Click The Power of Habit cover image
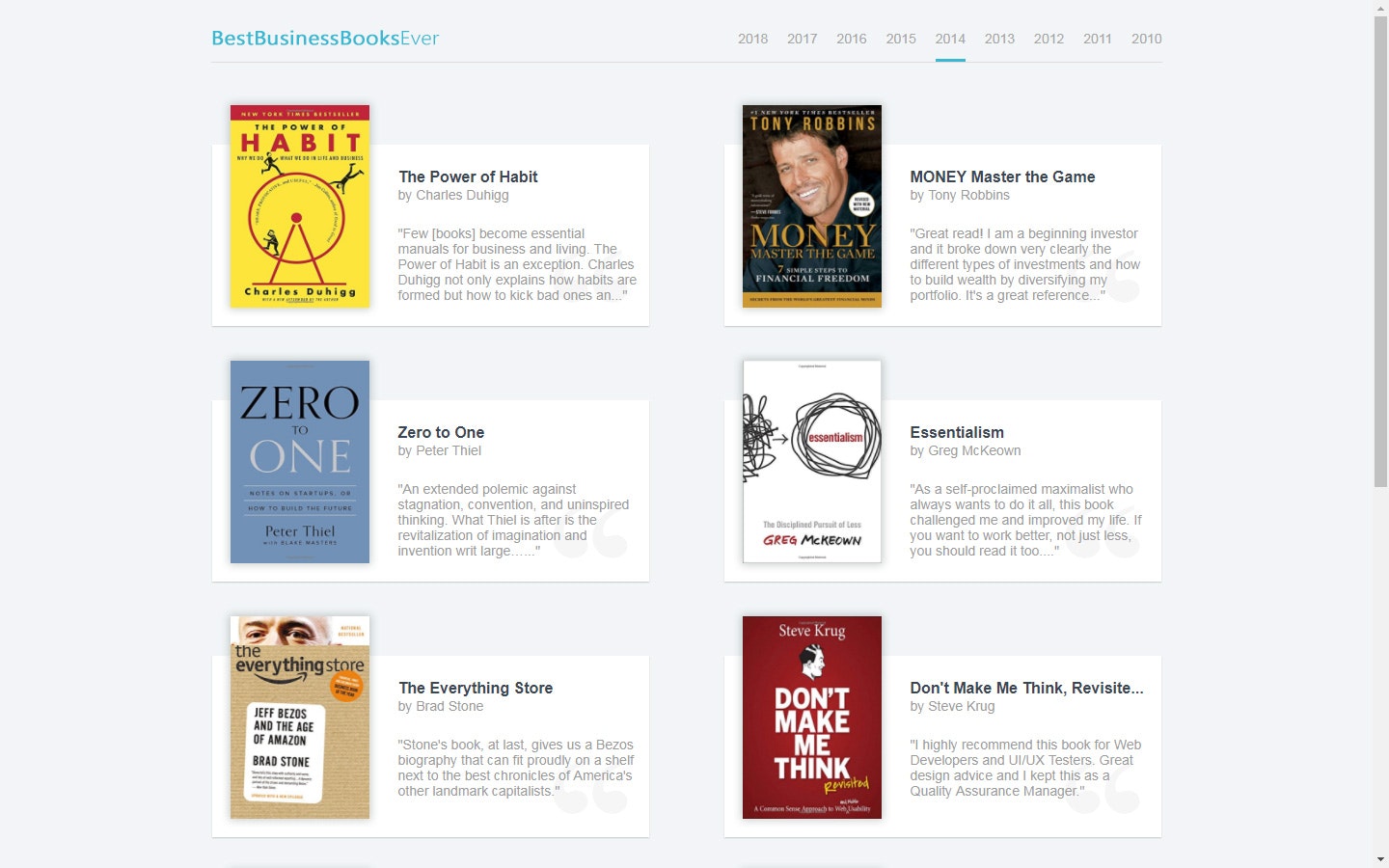Image resolution: width=1389 pixels, height=868 pixels. pyautogui.click(x=299, y=205)
